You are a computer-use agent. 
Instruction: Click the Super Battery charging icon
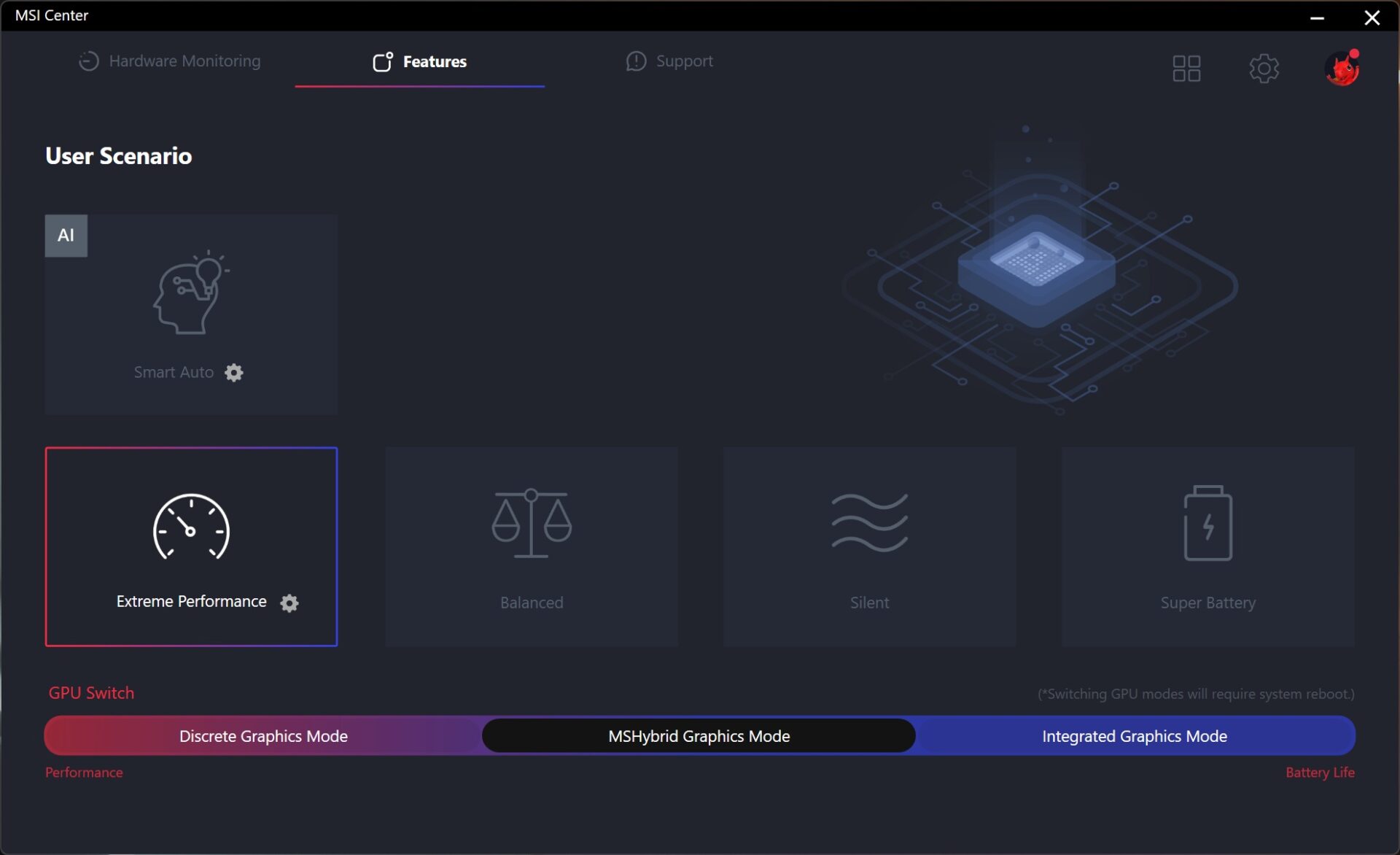(1208, 523)
